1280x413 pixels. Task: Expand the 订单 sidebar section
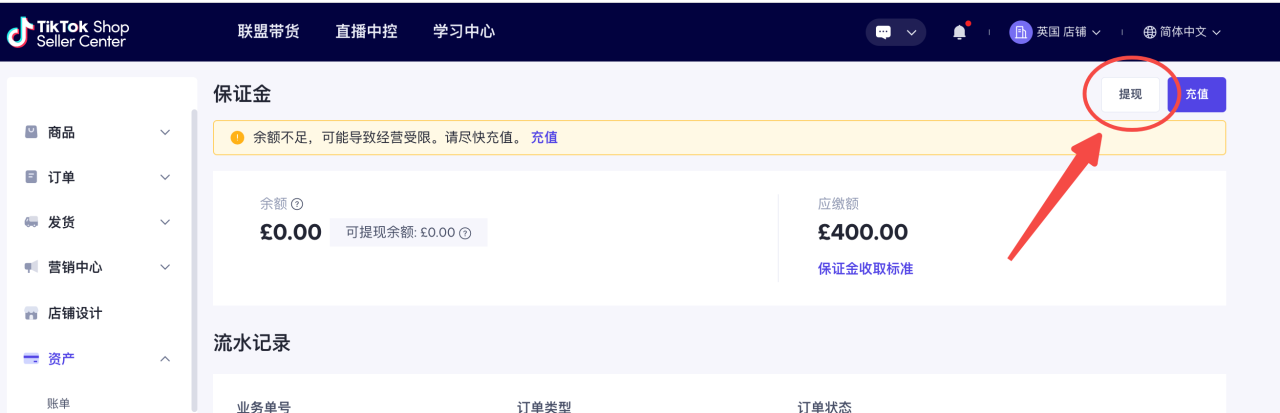pos(97,177)
